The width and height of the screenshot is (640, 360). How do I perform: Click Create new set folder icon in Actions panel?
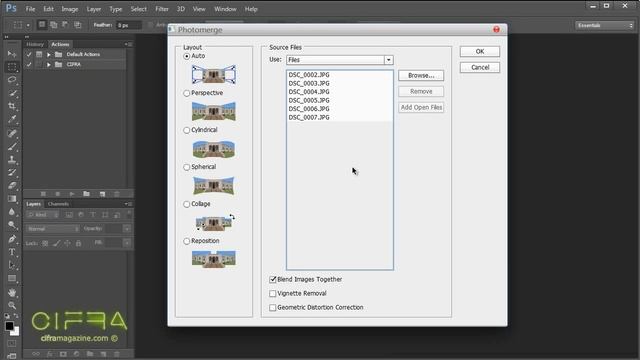pos(87,194)
